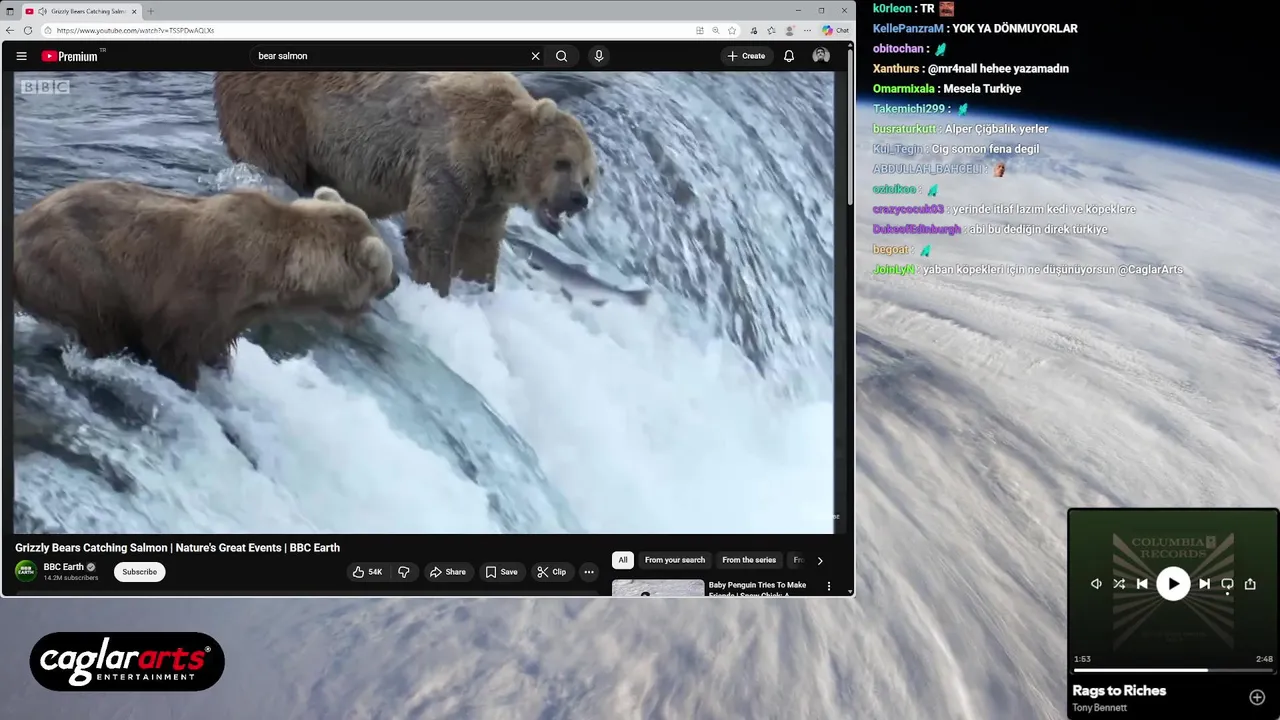
Task: Run search with the magnifier button
Action: pyautogui.click(x=562, y=56)
